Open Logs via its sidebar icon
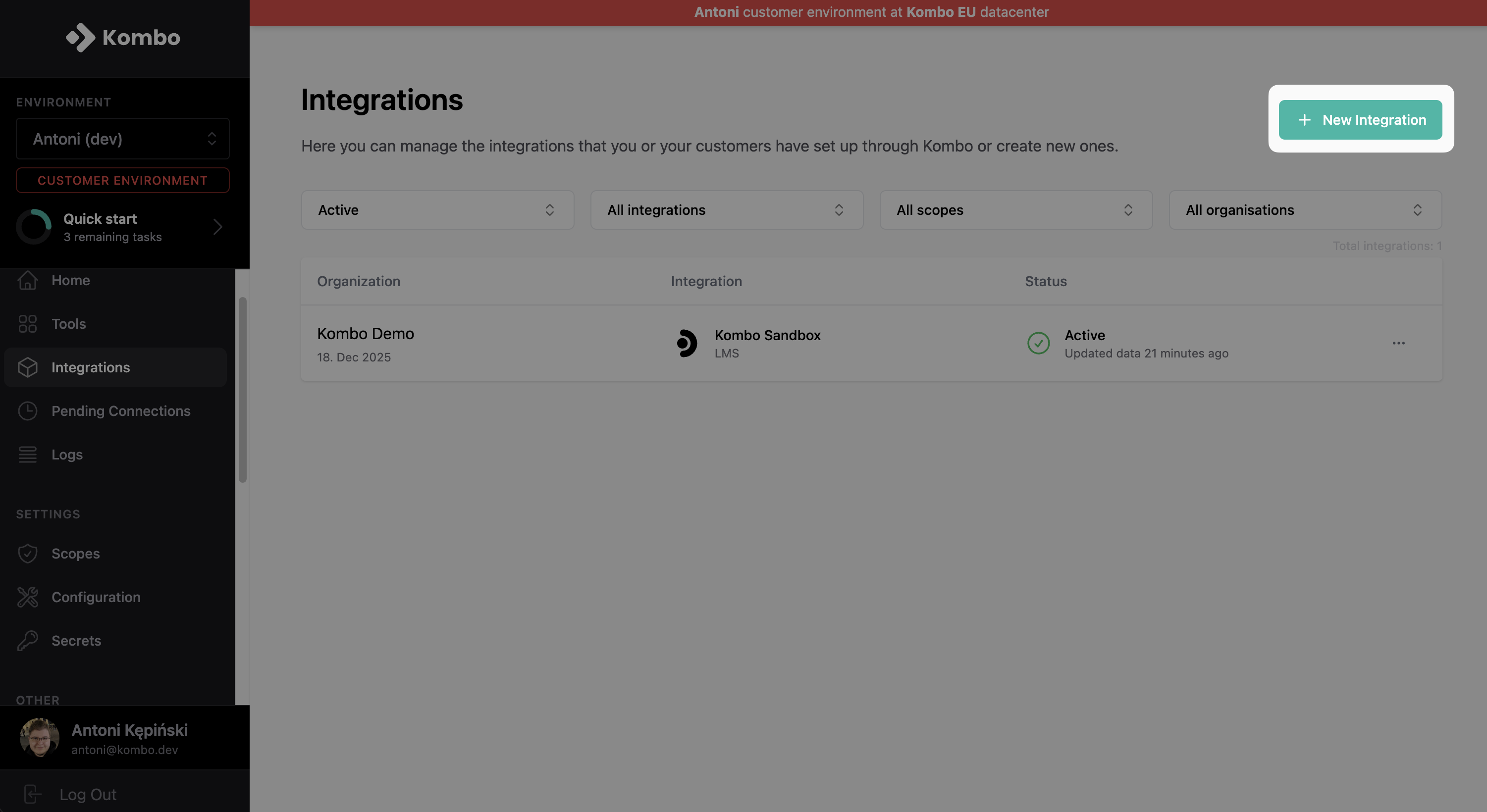Image resolution: width=1487 pixels, height=812 pixels. coord(27,454)
